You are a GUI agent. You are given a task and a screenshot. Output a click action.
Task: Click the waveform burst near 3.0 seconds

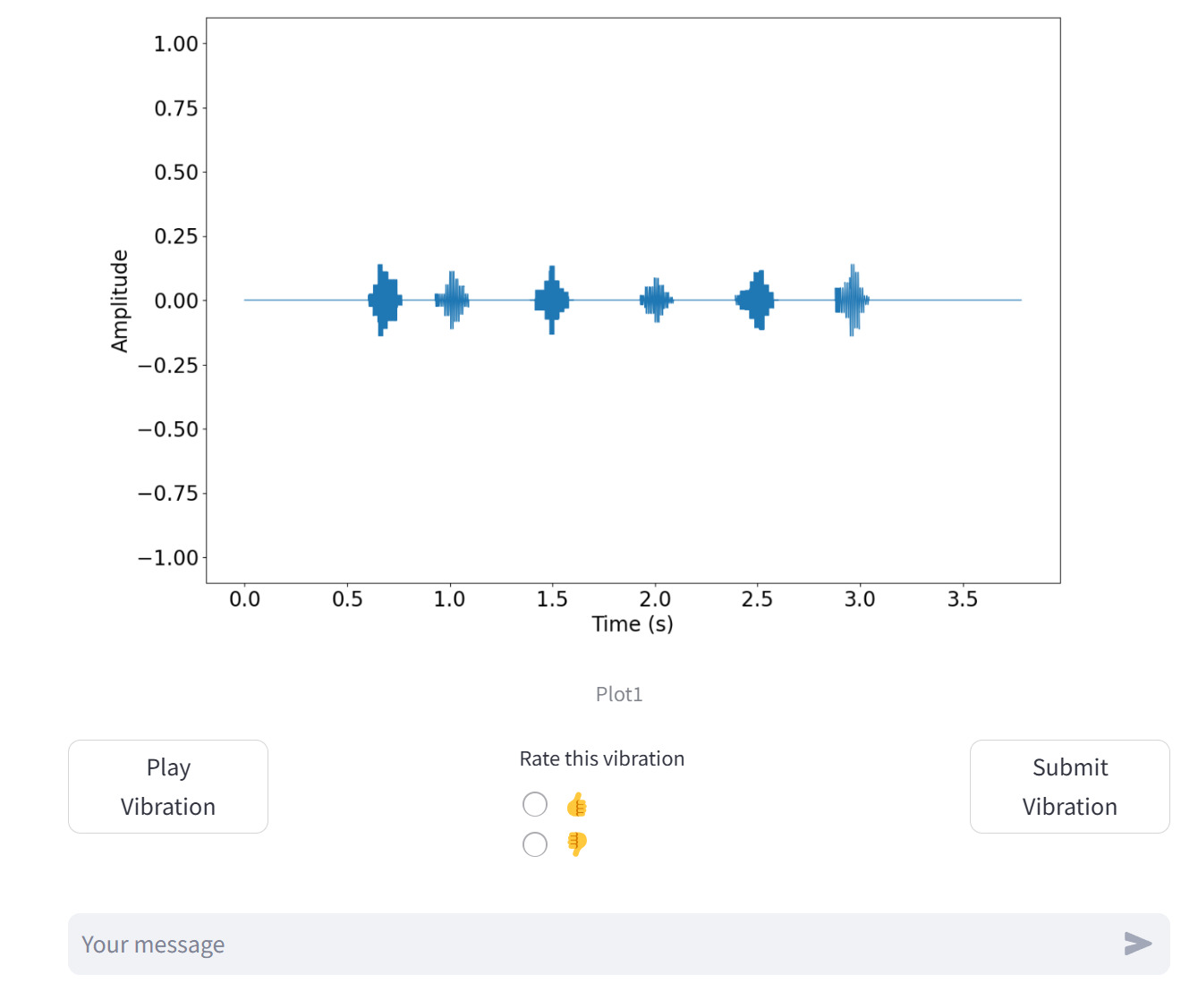[852, 301]
